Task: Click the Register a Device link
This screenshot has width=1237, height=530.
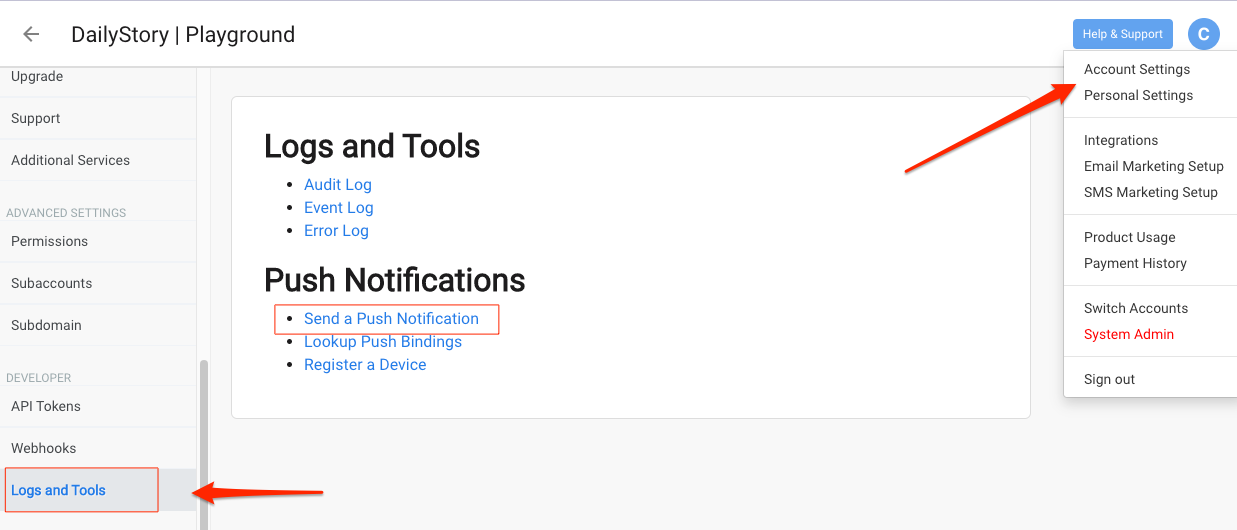Action: click(365, 365)
